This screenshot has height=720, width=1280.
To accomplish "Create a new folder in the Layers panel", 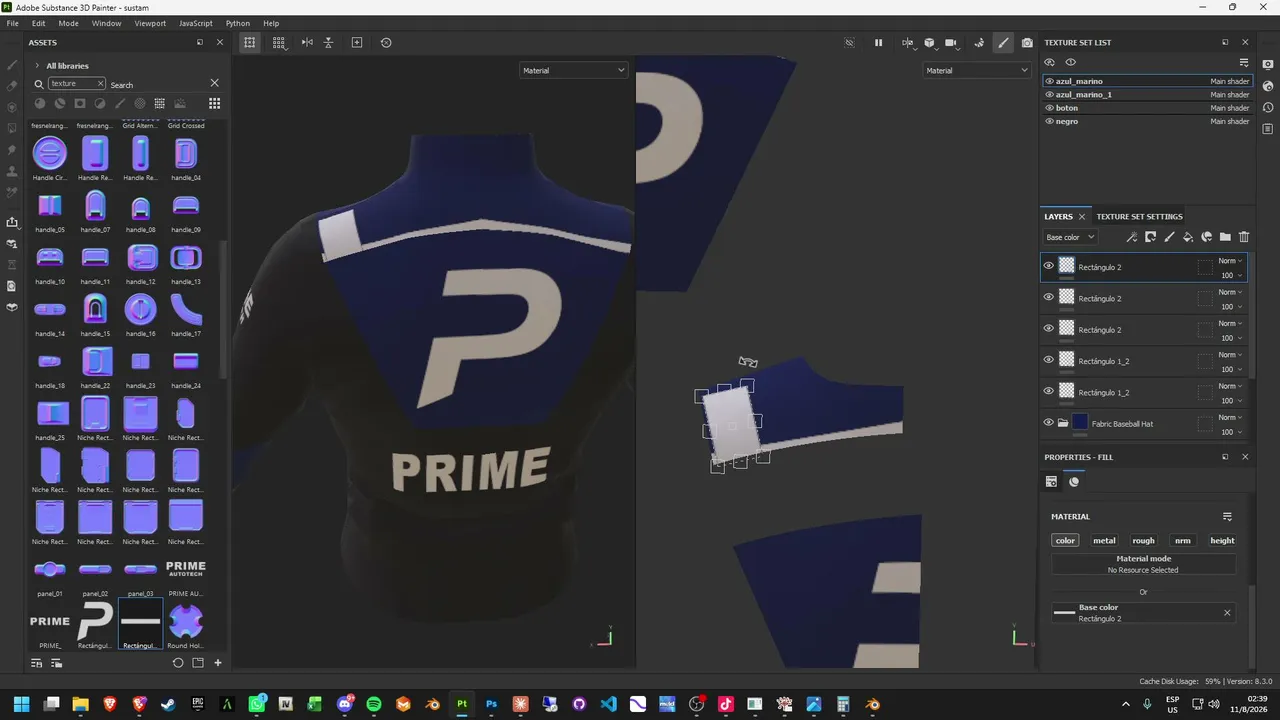I will point(1225,237).
